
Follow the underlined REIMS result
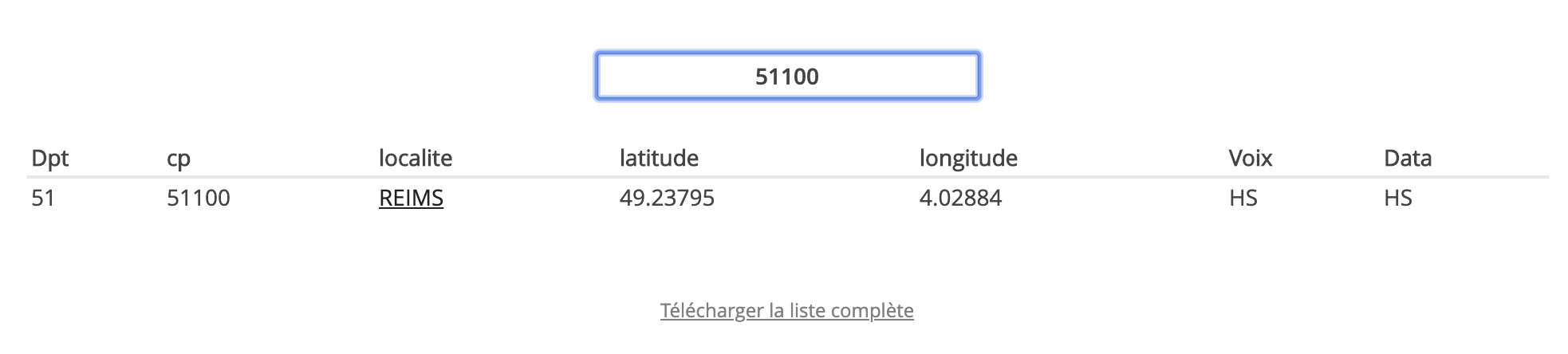pos(411,198)
